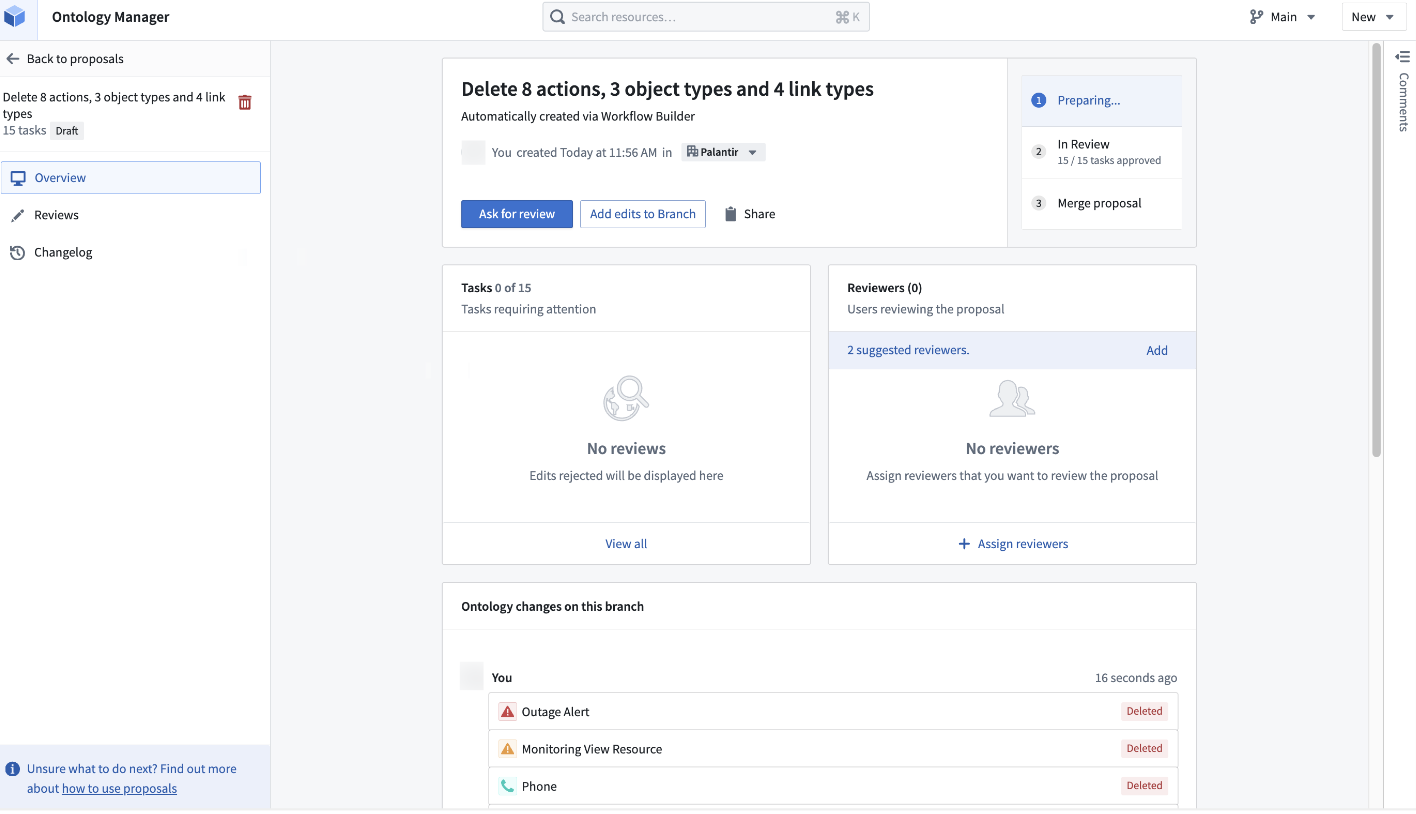Open the Changelog section
Image resolution: width=1416 pixels, height=814 pixels.
(63, 252)
